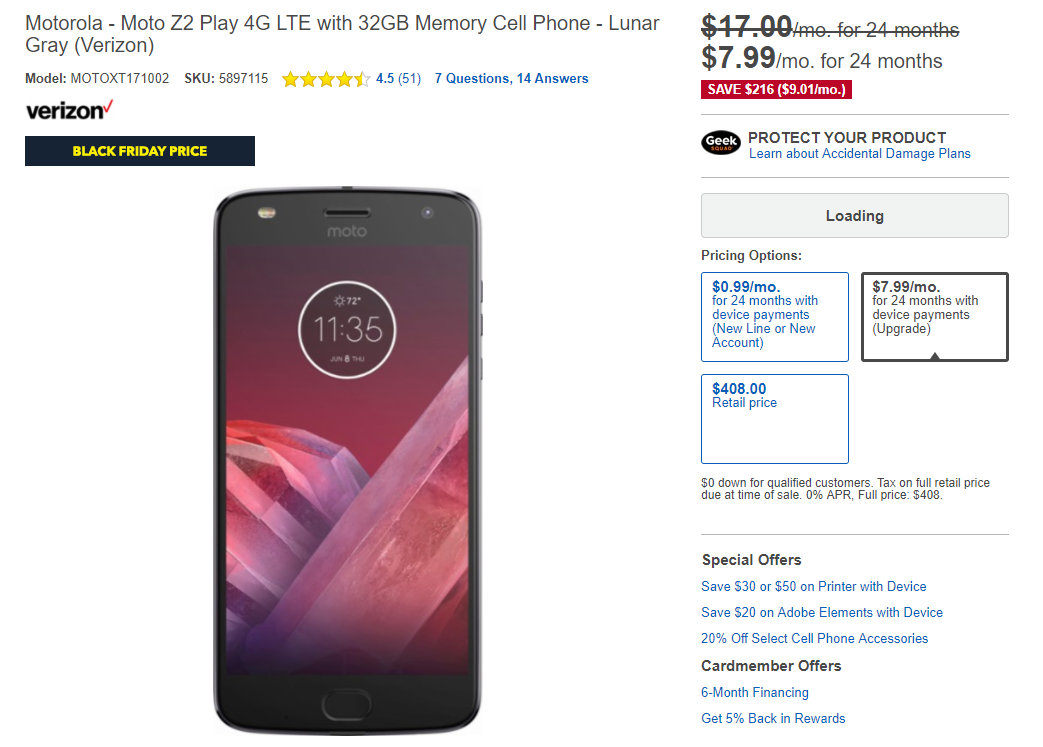Open Save $30 or $50 on Printer offer

[x=814, y=587]
